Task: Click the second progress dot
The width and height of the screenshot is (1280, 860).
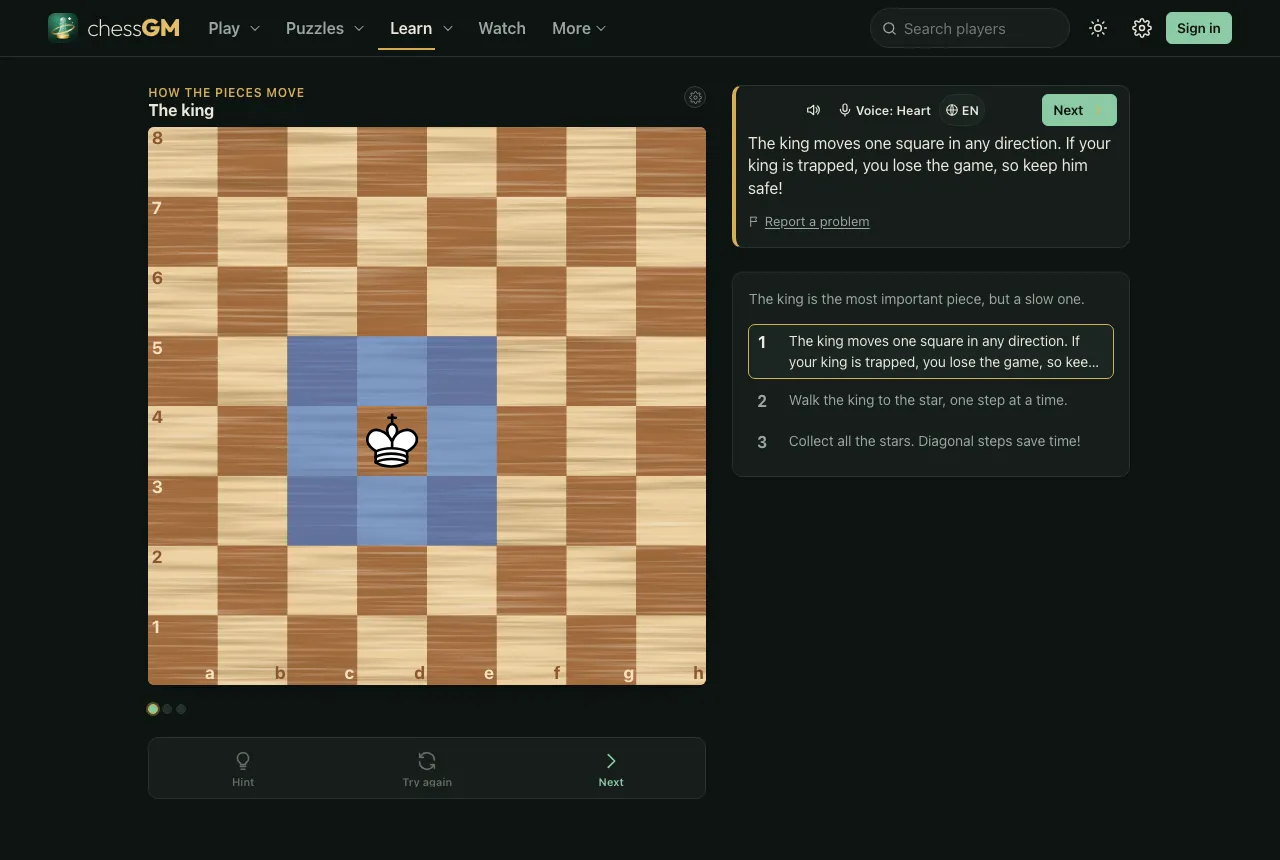Action: (x=167, y=709)
